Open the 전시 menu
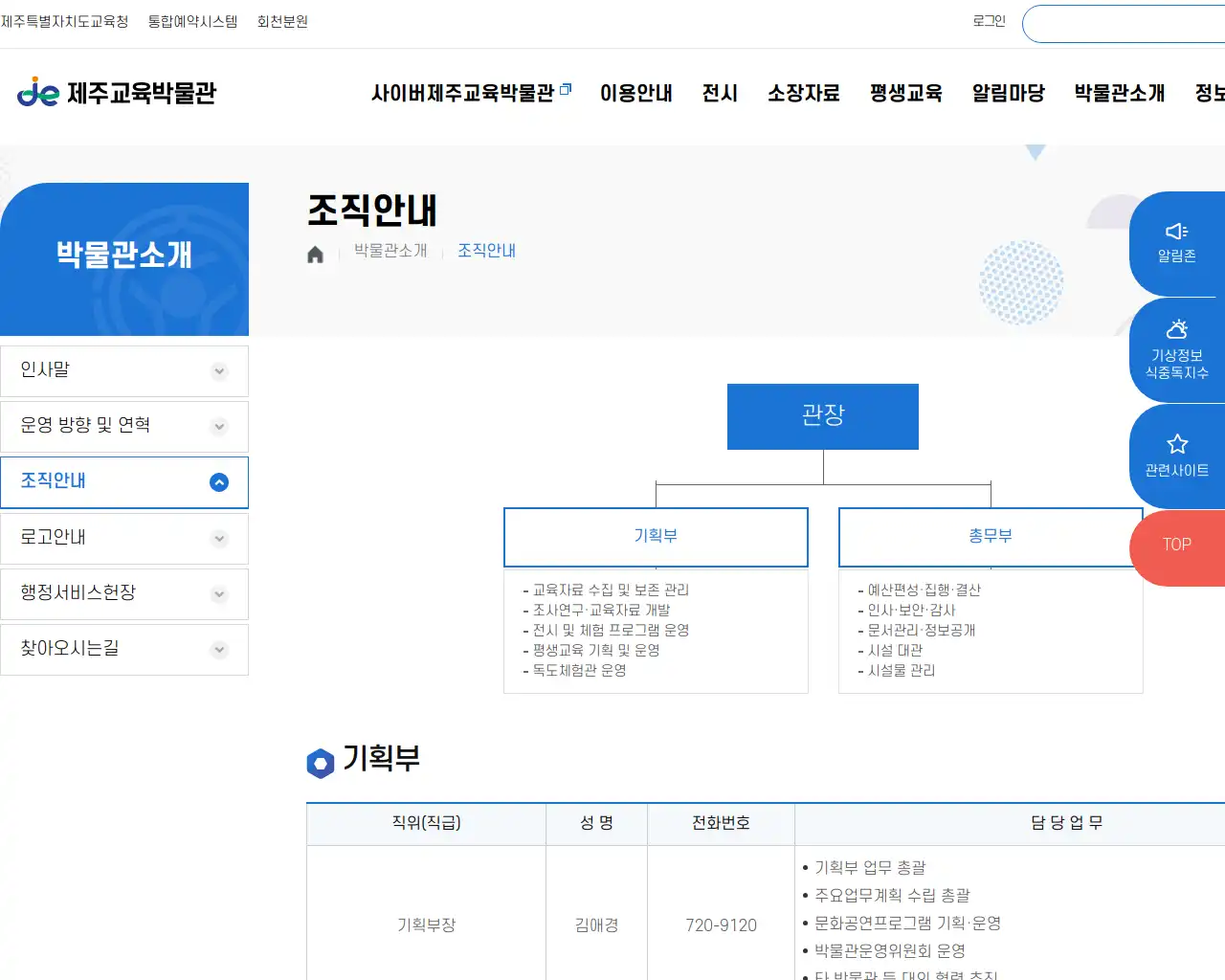Screen dimensions: 1225x980 pyautogui.click(x=720, y=93)
